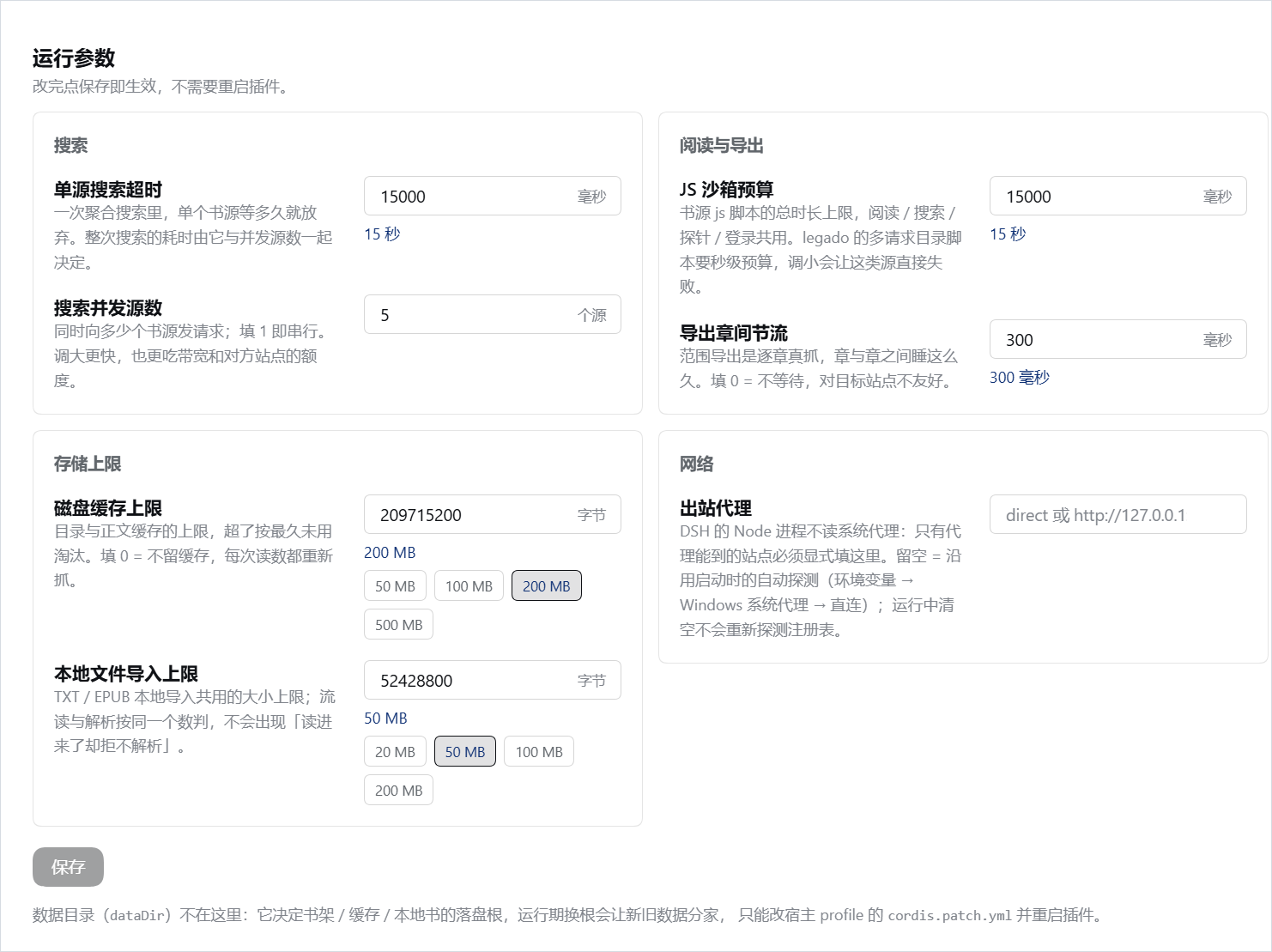Choose the 100 MB disk cache preset

[469, 586]
